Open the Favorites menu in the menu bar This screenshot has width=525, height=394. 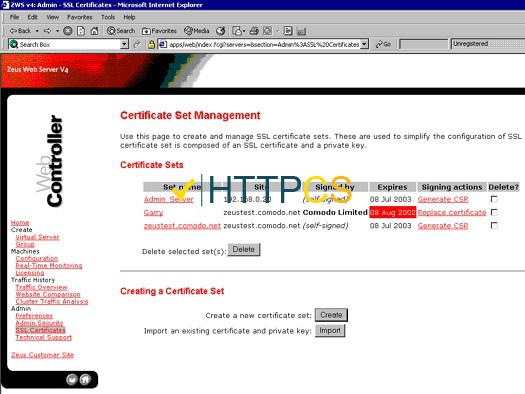(x=80, y=17)
